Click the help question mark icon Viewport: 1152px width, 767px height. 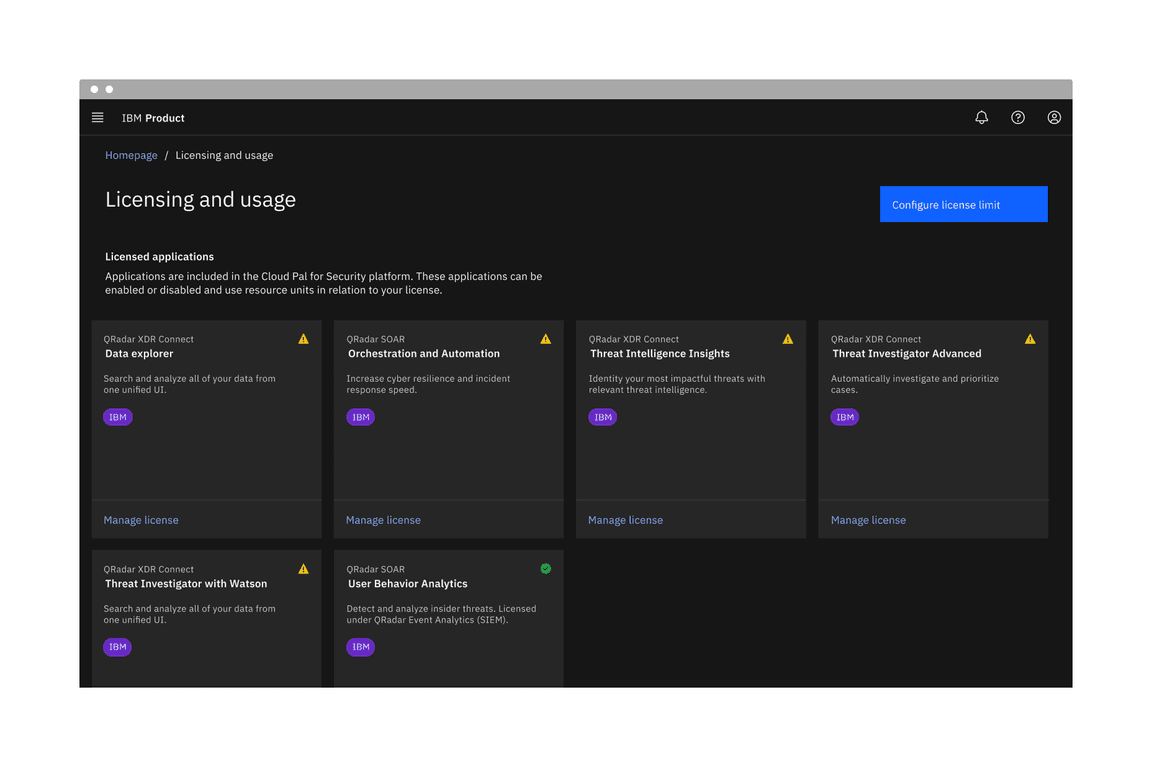pos(1017,118)
